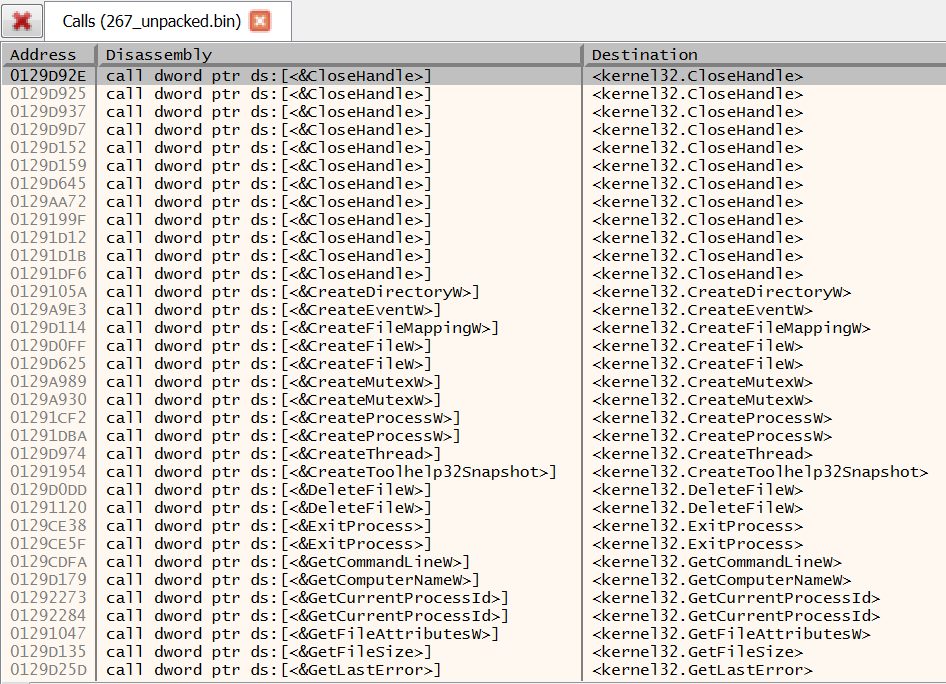Select the GetComputerNameW call at 0129D179
946x684 pixels.
point(300,579)
